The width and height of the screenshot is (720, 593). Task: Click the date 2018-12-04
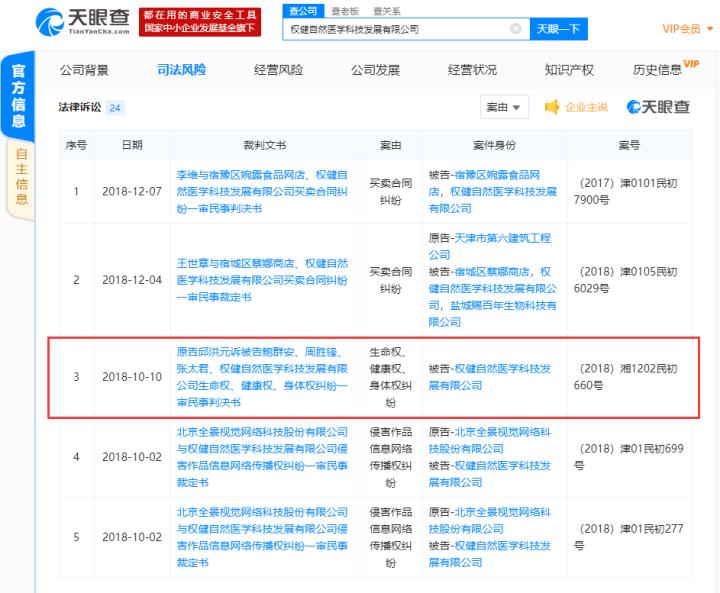pyautogui.click(x=132, y=280)
